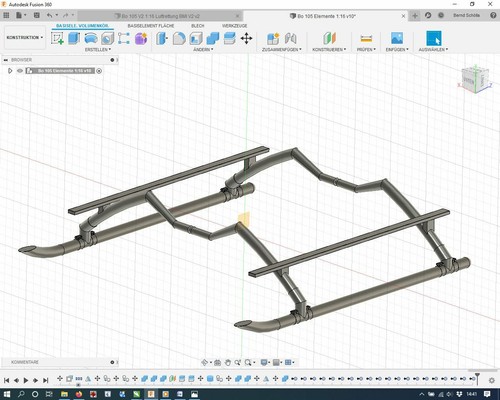This screenshot has width=500, height=400.
Task: Open the grid and snaps dropdown
Action: coord(277,362)
